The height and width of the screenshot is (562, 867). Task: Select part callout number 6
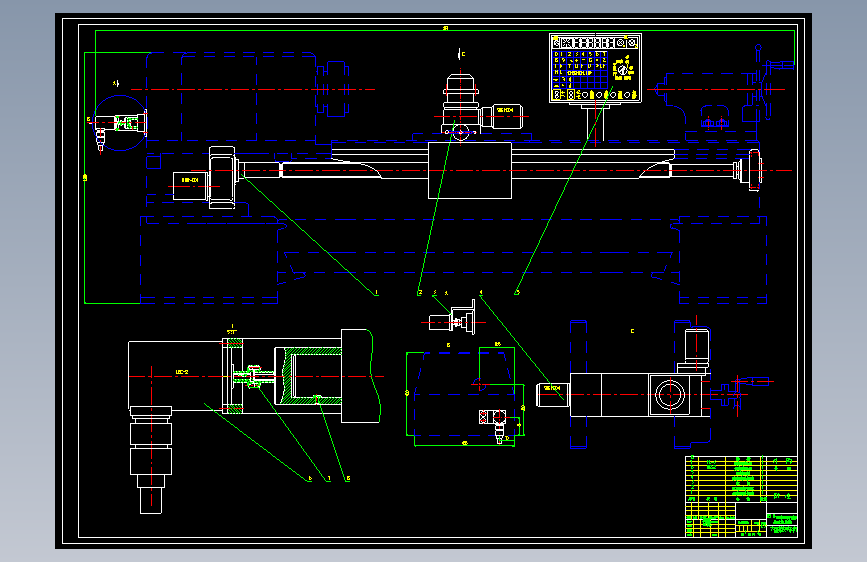(310, 478)
